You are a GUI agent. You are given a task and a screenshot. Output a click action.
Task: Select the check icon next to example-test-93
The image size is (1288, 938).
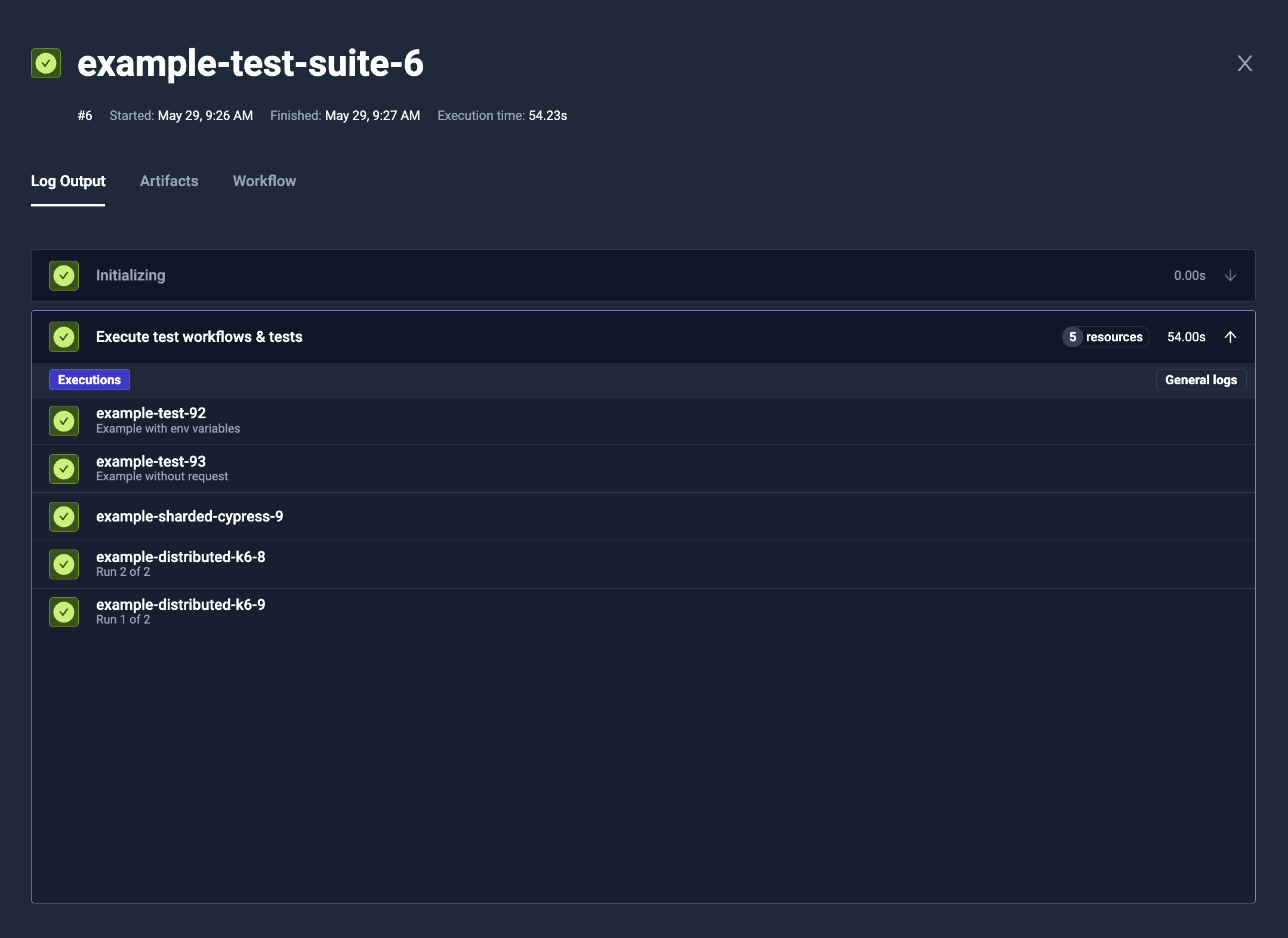[x=63, y=468]
